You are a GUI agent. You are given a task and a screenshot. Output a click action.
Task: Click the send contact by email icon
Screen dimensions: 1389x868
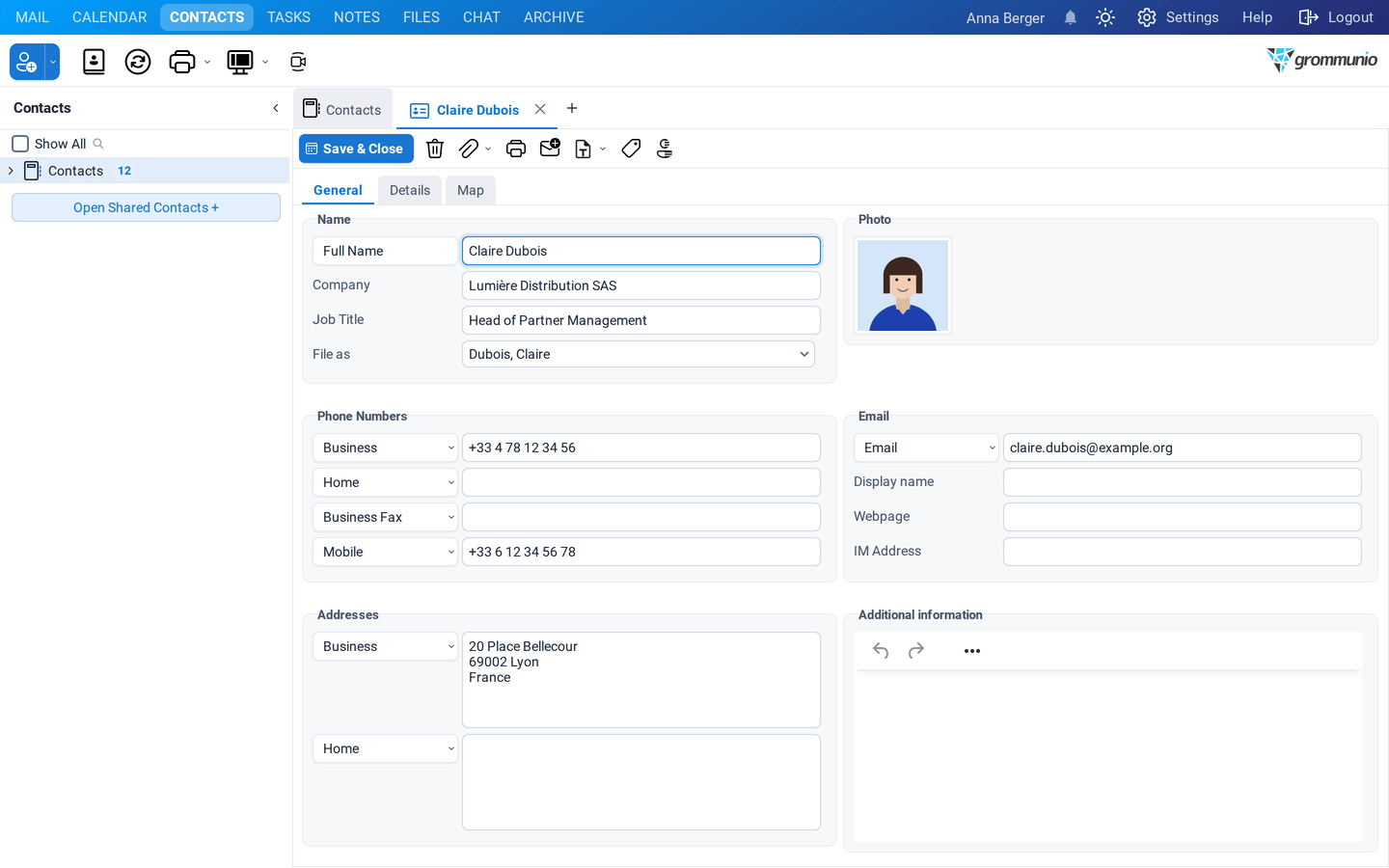tap(550, 148)
